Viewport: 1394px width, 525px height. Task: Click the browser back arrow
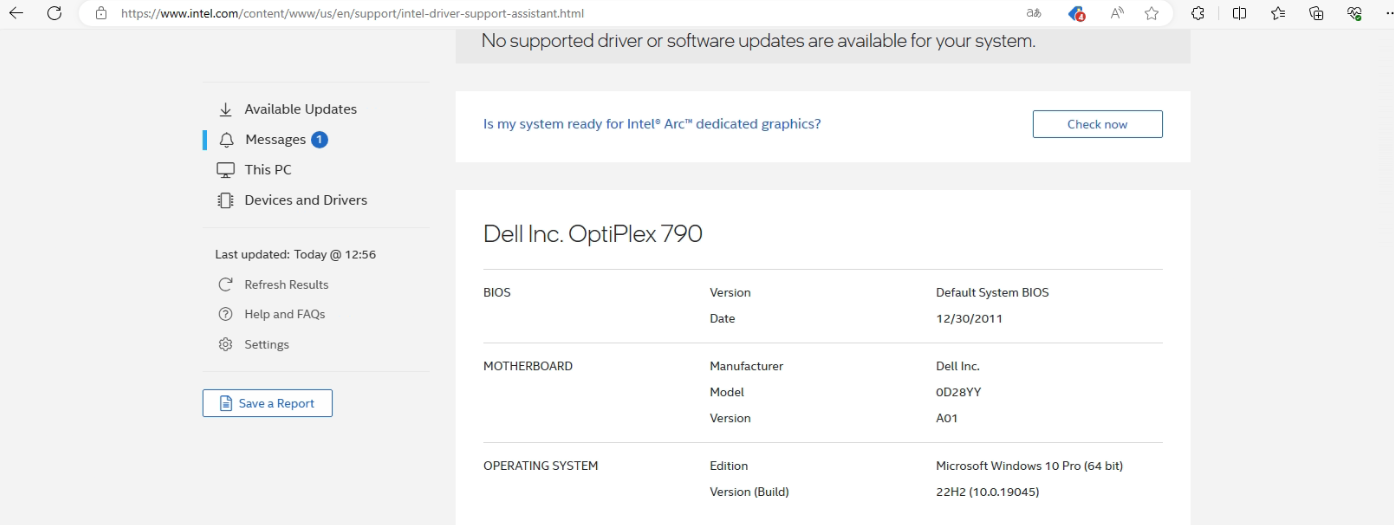pyautogui.click(x=16, y=13)
